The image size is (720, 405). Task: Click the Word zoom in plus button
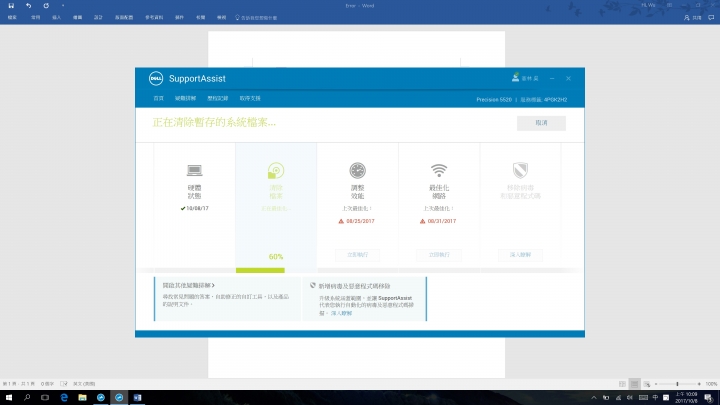point(699,384)
